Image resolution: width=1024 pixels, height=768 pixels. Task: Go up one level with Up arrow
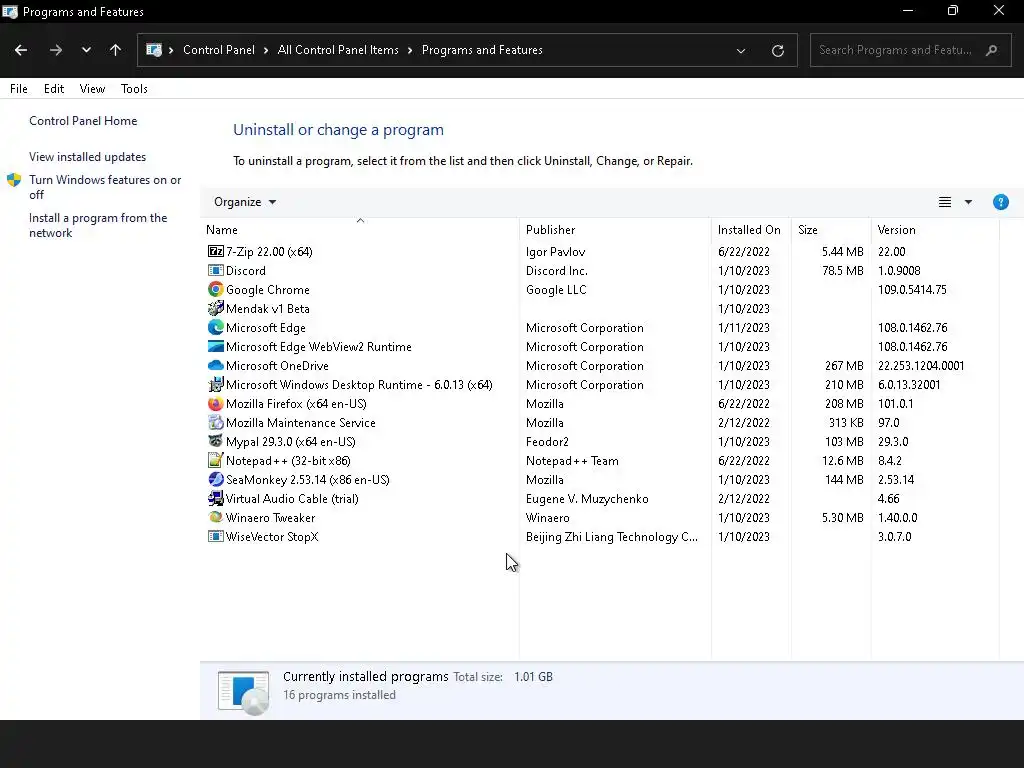pos(116,50)
